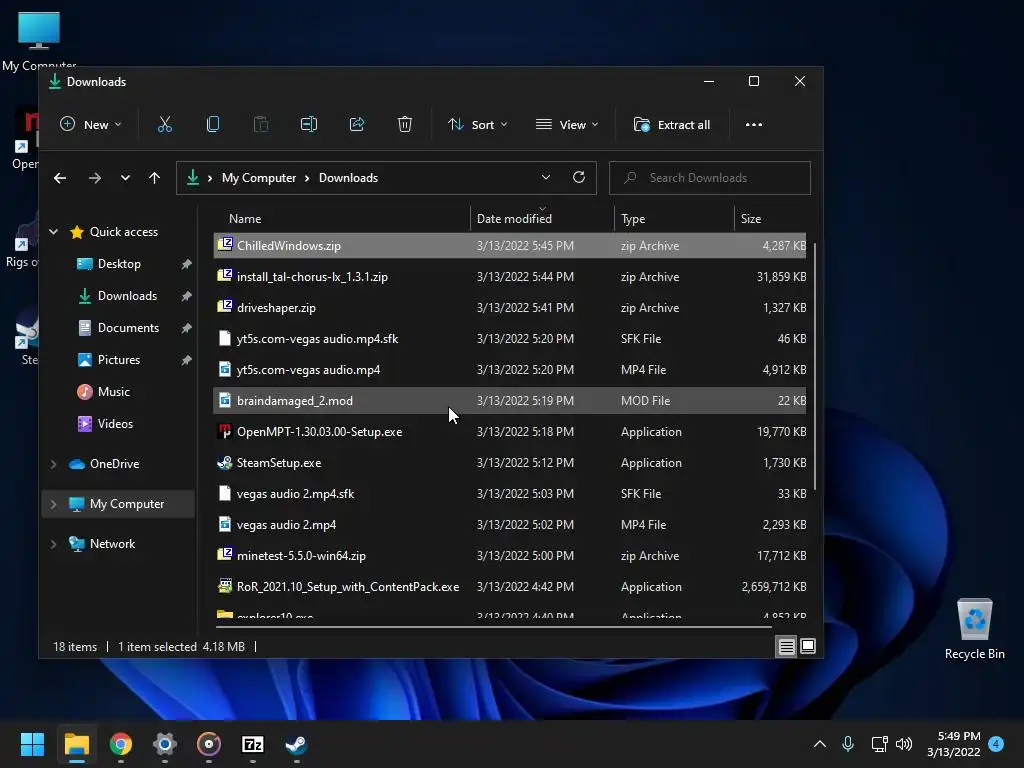
Task: Select Downloads in Quick access
Action: pyautogui.click(x=127, y=296)
